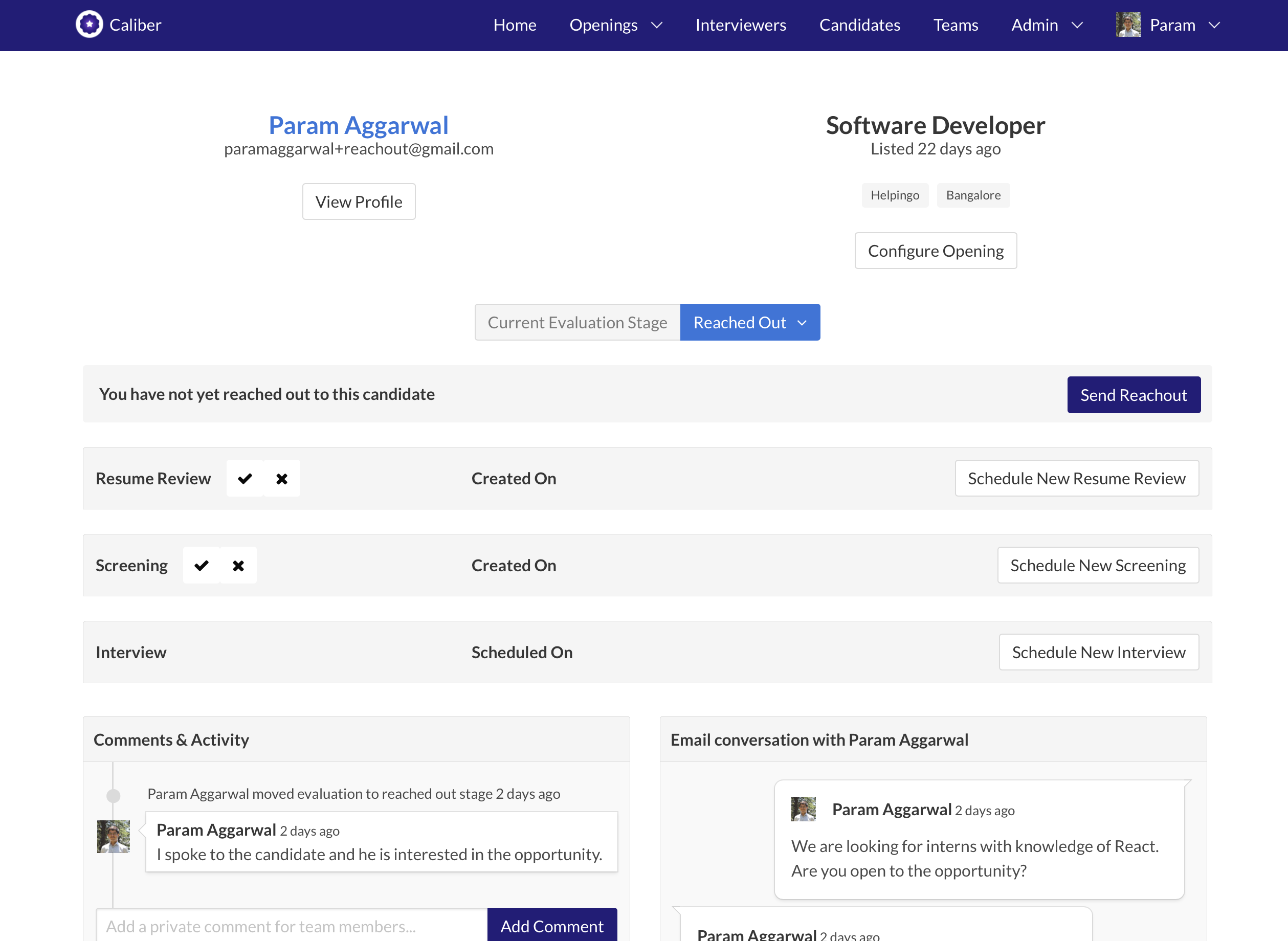Click the Caliber logo icon
The width and height of the screenshot is (1288, 941).
89,25
